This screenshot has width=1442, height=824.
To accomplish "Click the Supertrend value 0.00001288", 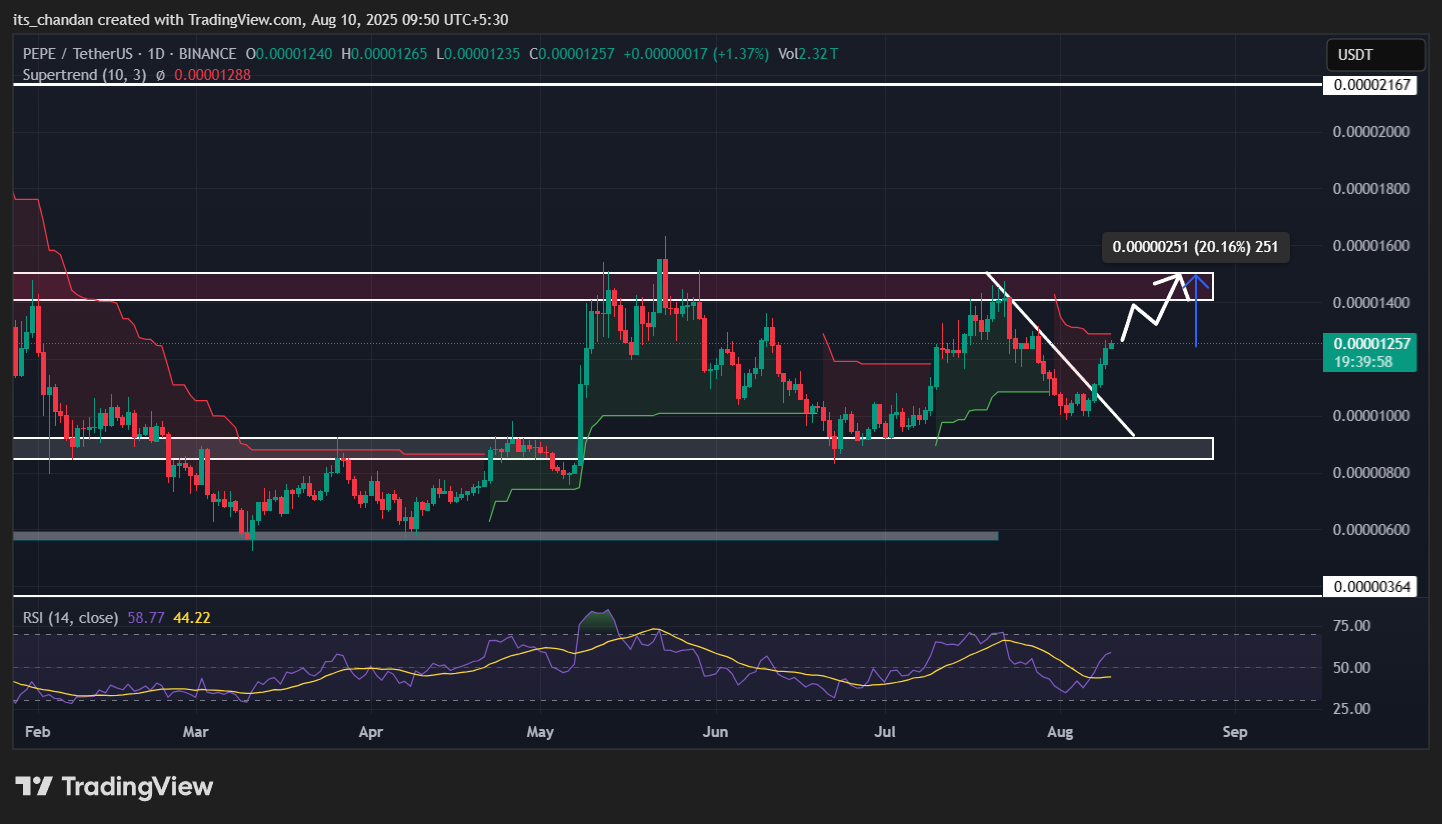I will coord(212,74).
